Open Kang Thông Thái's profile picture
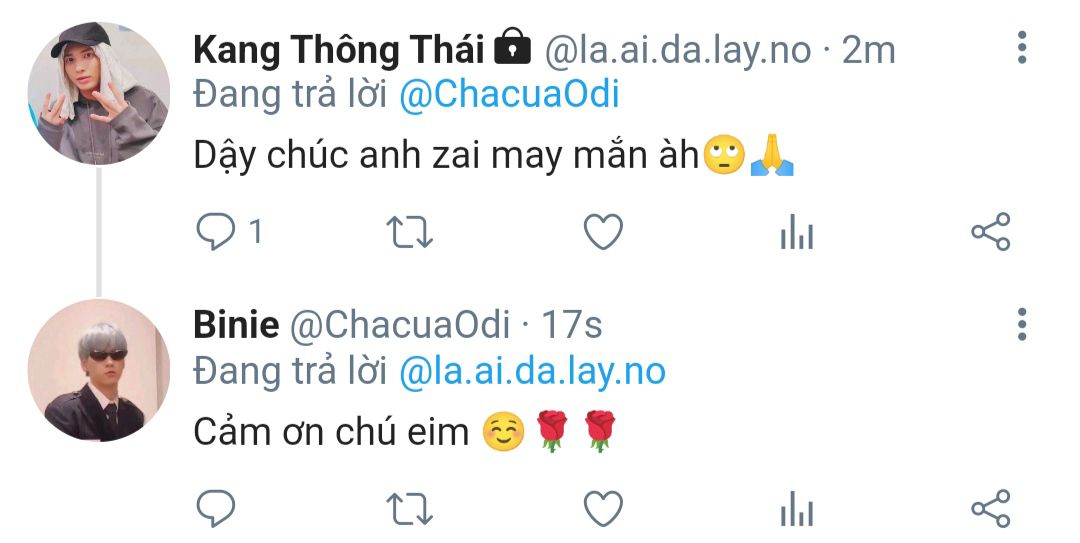 (98, 92)
